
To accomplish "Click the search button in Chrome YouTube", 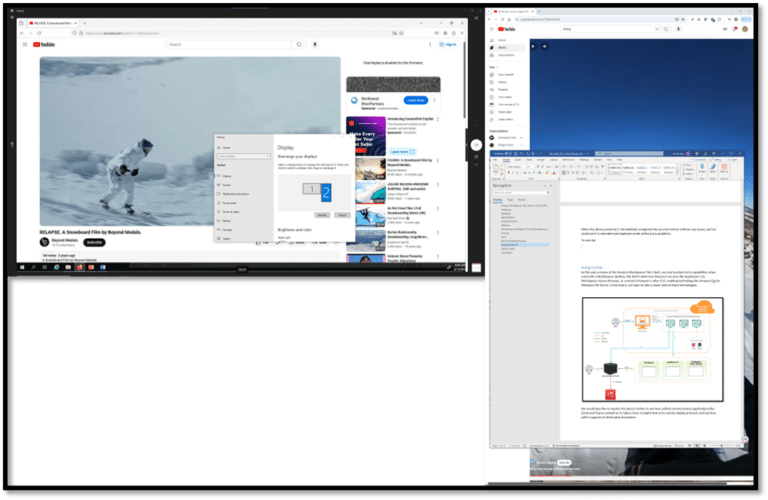I will pos(666,29).
